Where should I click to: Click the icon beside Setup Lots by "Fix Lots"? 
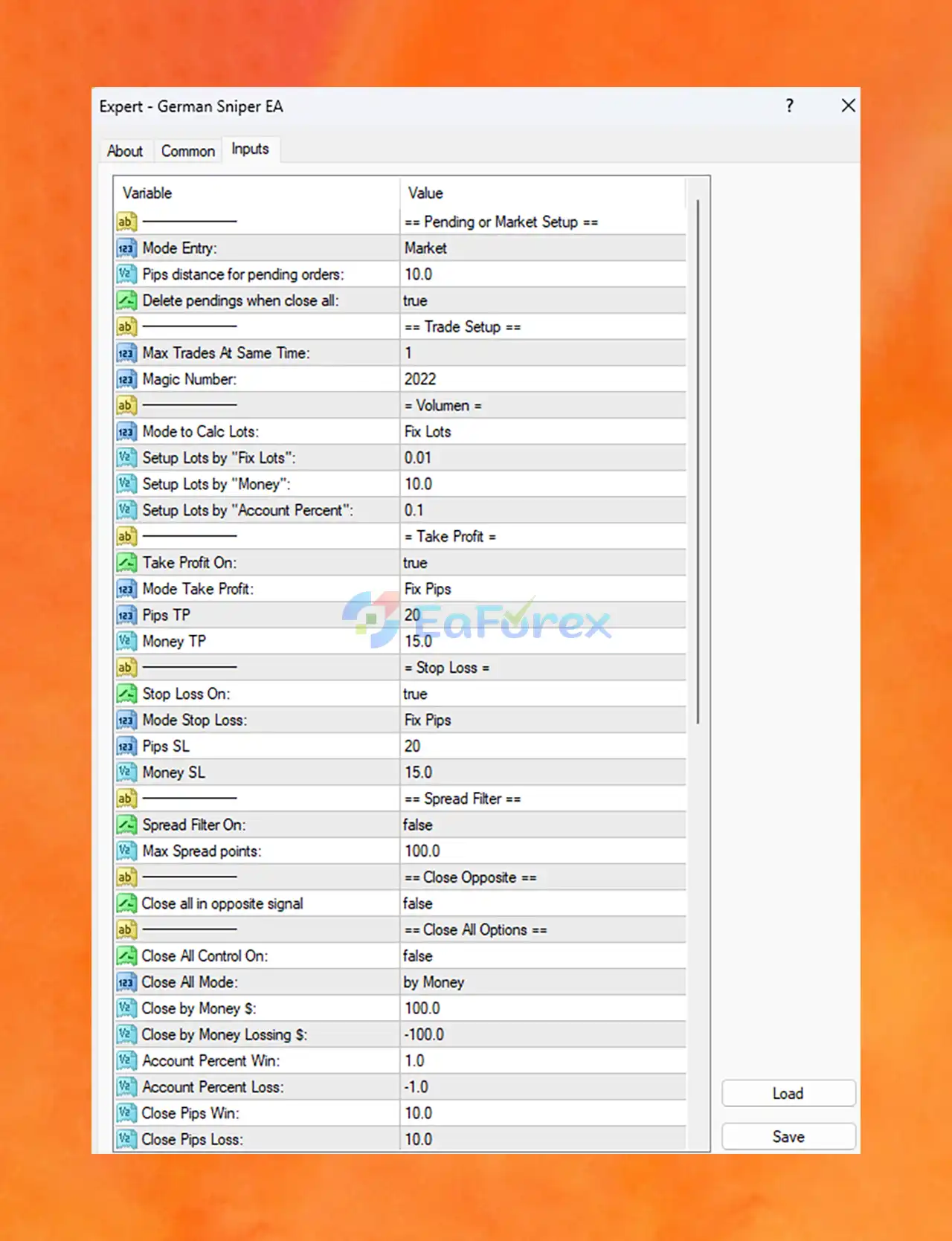(126, 458)
